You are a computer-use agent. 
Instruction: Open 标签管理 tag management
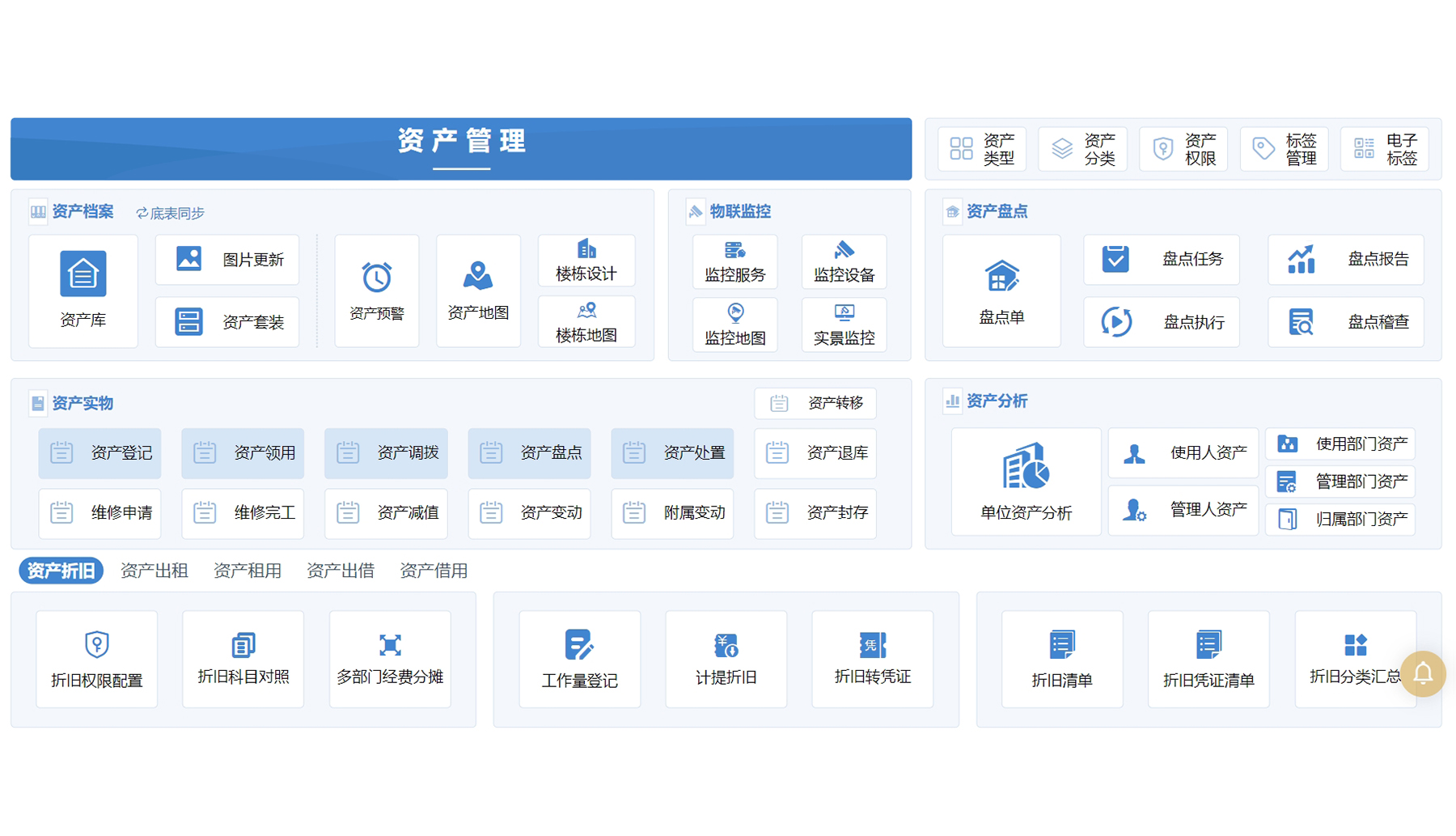click(x=1284, y=149)
